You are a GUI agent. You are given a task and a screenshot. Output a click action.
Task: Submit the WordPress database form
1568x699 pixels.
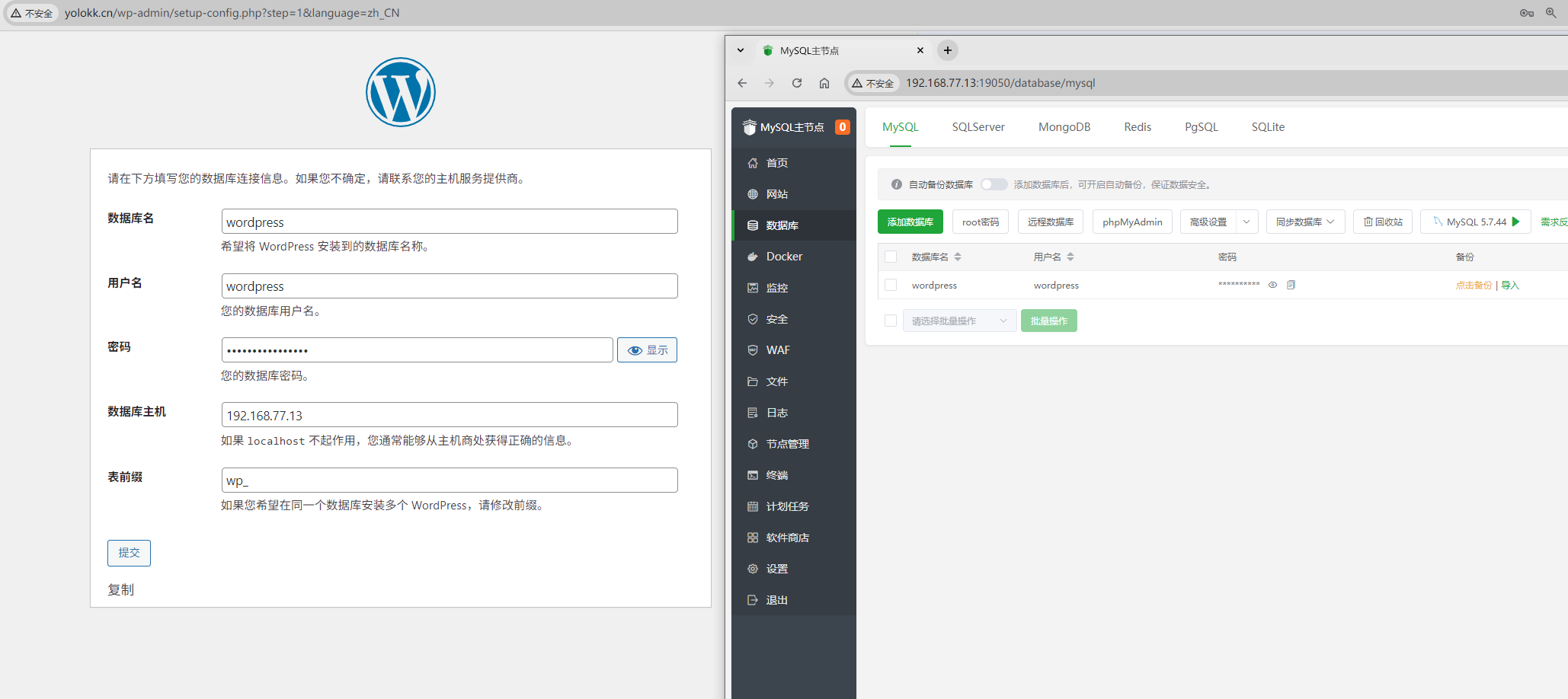129,553
